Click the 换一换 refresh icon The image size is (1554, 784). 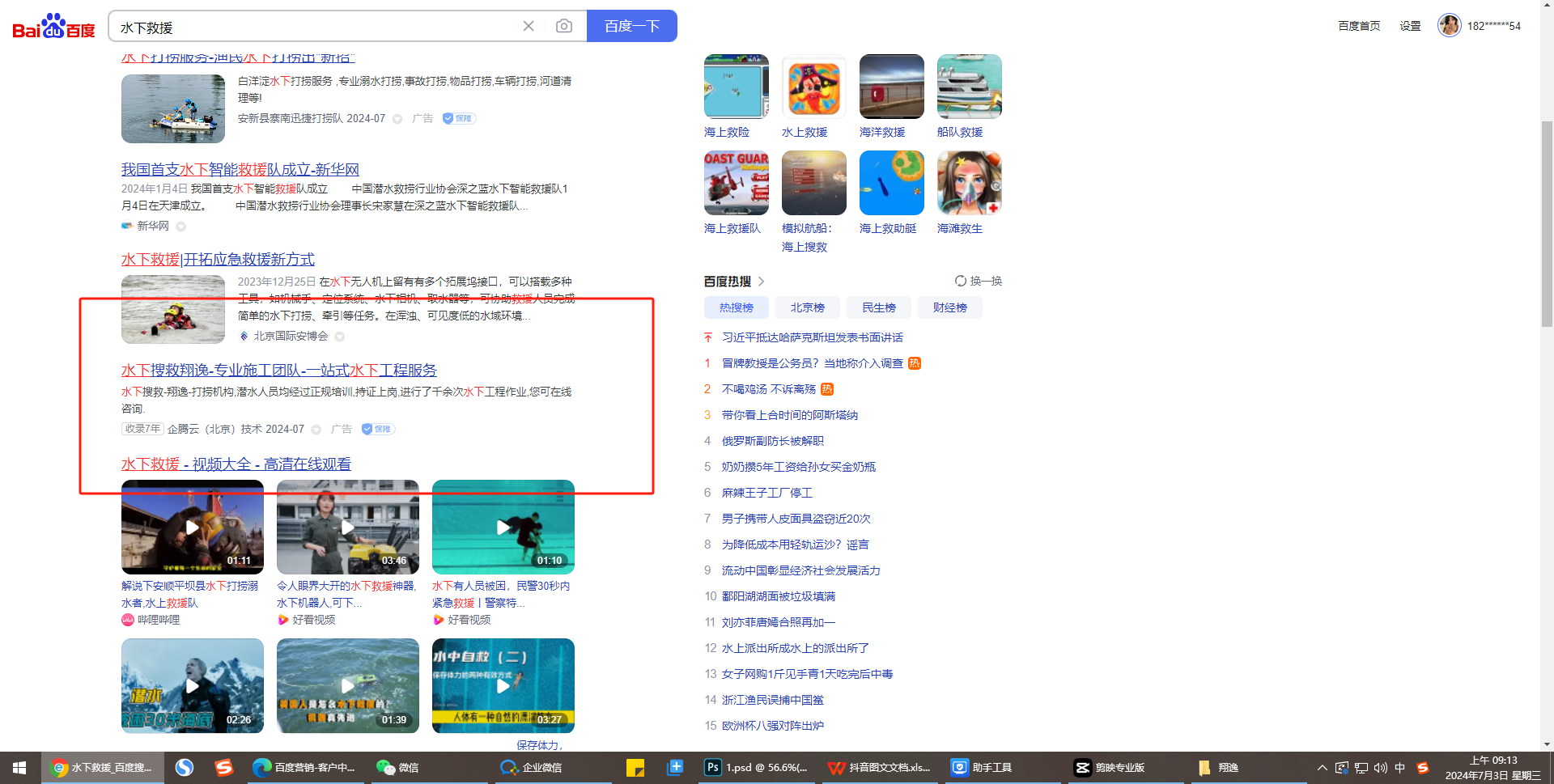click(961, 281)
